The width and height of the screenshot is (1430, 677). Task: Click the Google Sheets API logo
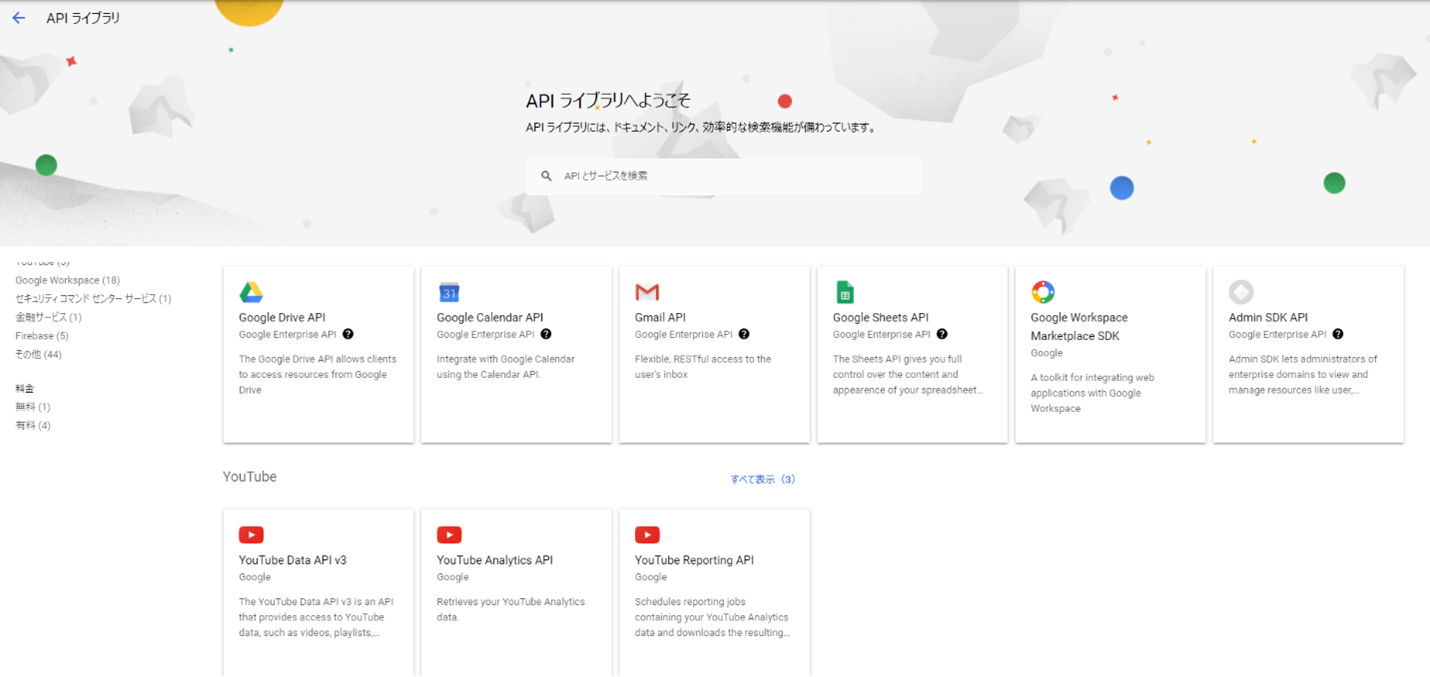coord(845,292)
